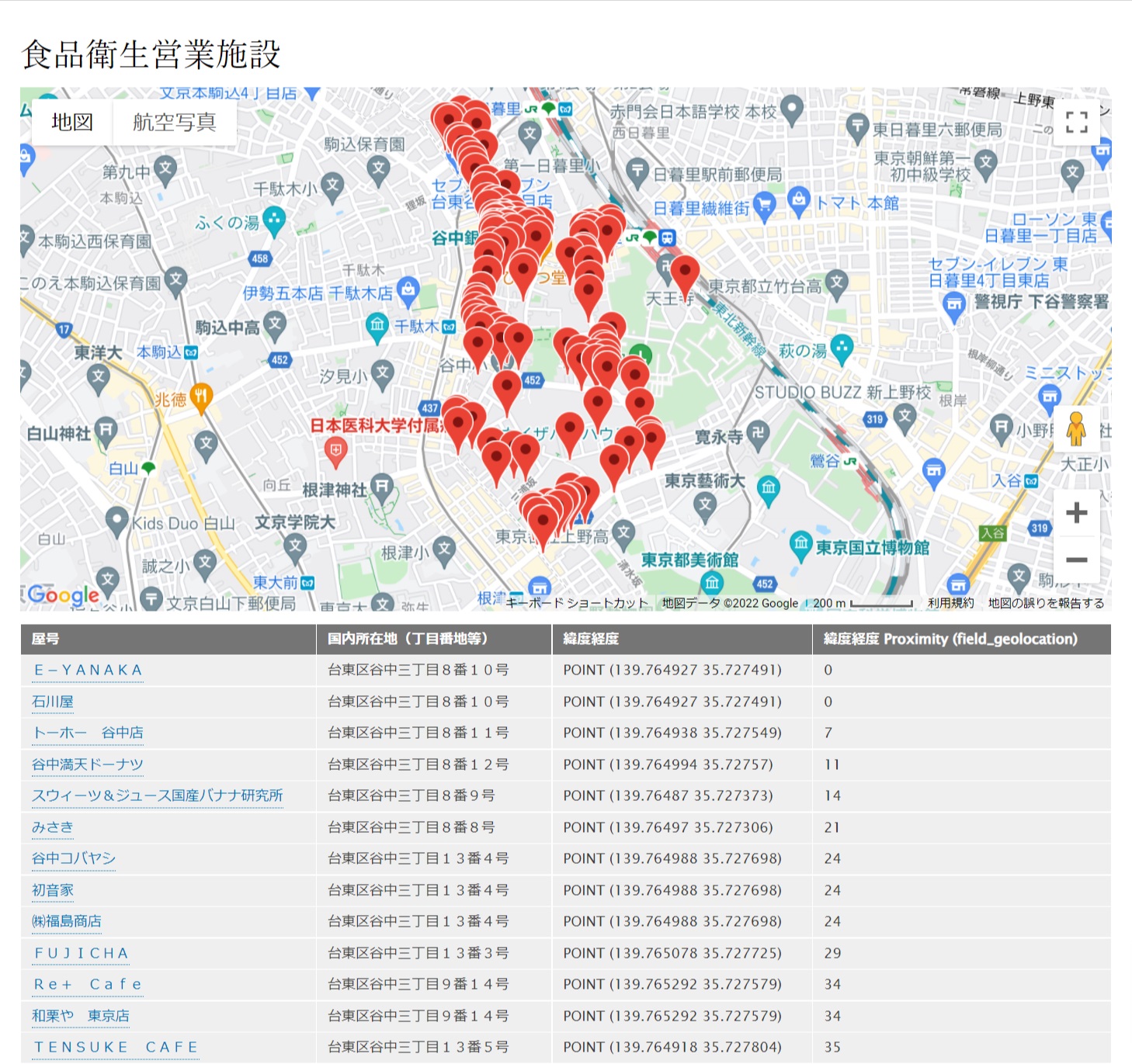Zoom in the map with plus button

[1076, 512]
